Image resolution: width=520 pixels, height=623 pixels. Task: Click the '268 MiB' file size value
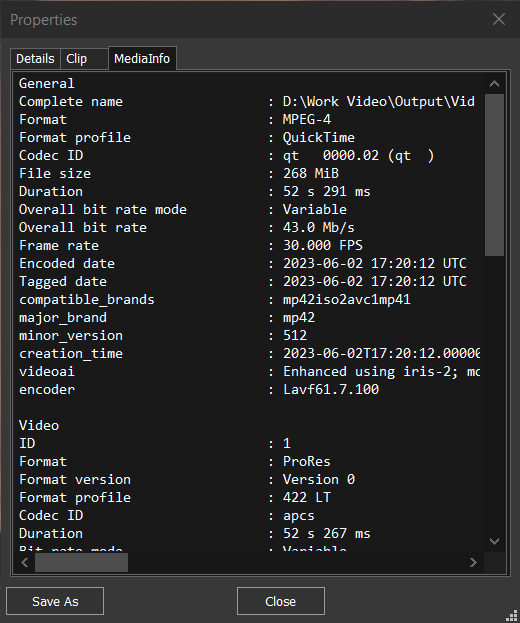point(311,174)
